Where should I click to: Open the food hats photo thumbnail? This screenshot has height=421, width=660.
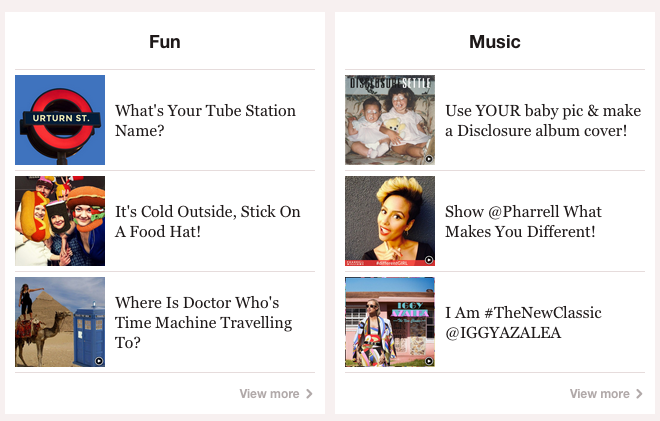click(60, 221)
